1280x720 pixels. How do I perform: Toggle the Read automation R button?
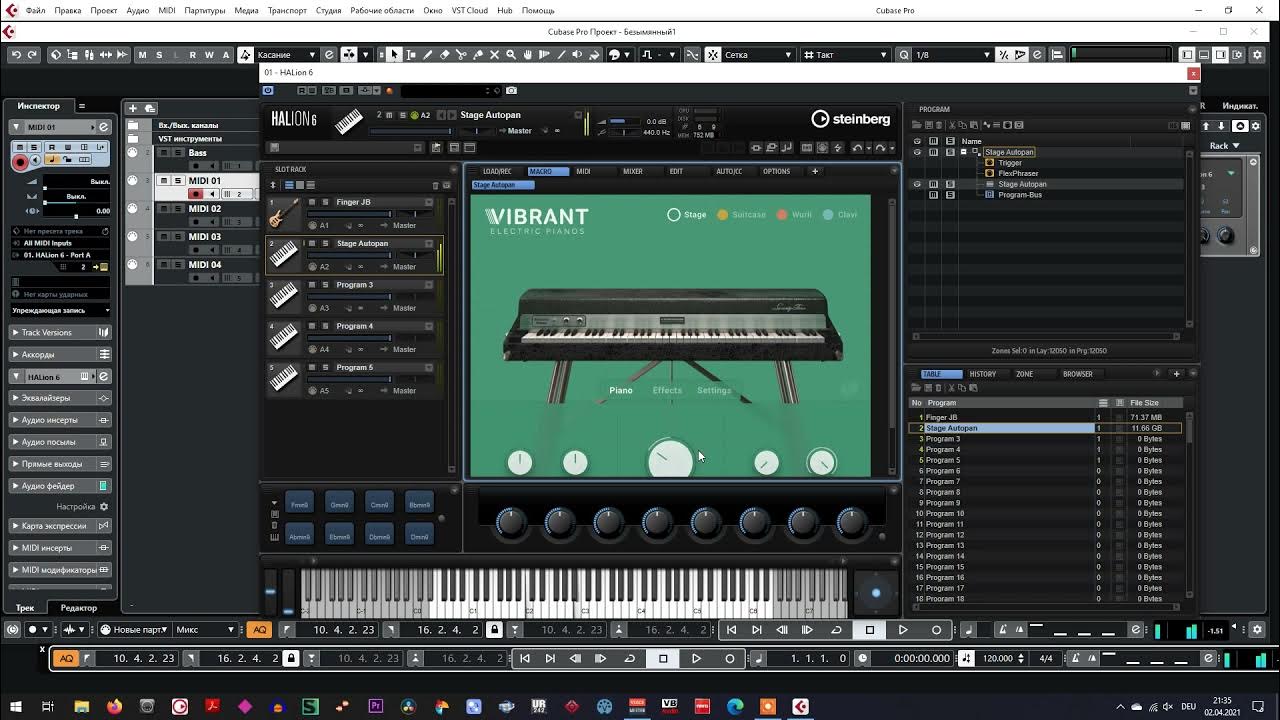coord(193,55)
